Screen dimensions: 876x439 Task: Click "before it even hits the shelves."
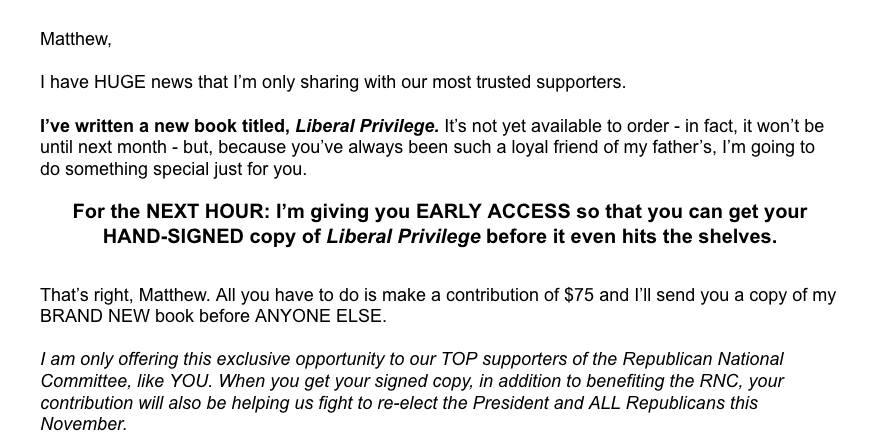[x=632, y=237]
